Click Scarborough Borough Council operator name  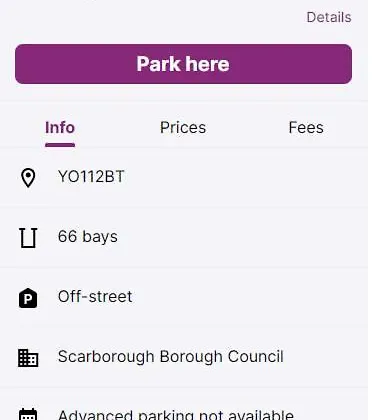(x=171, y=357)
